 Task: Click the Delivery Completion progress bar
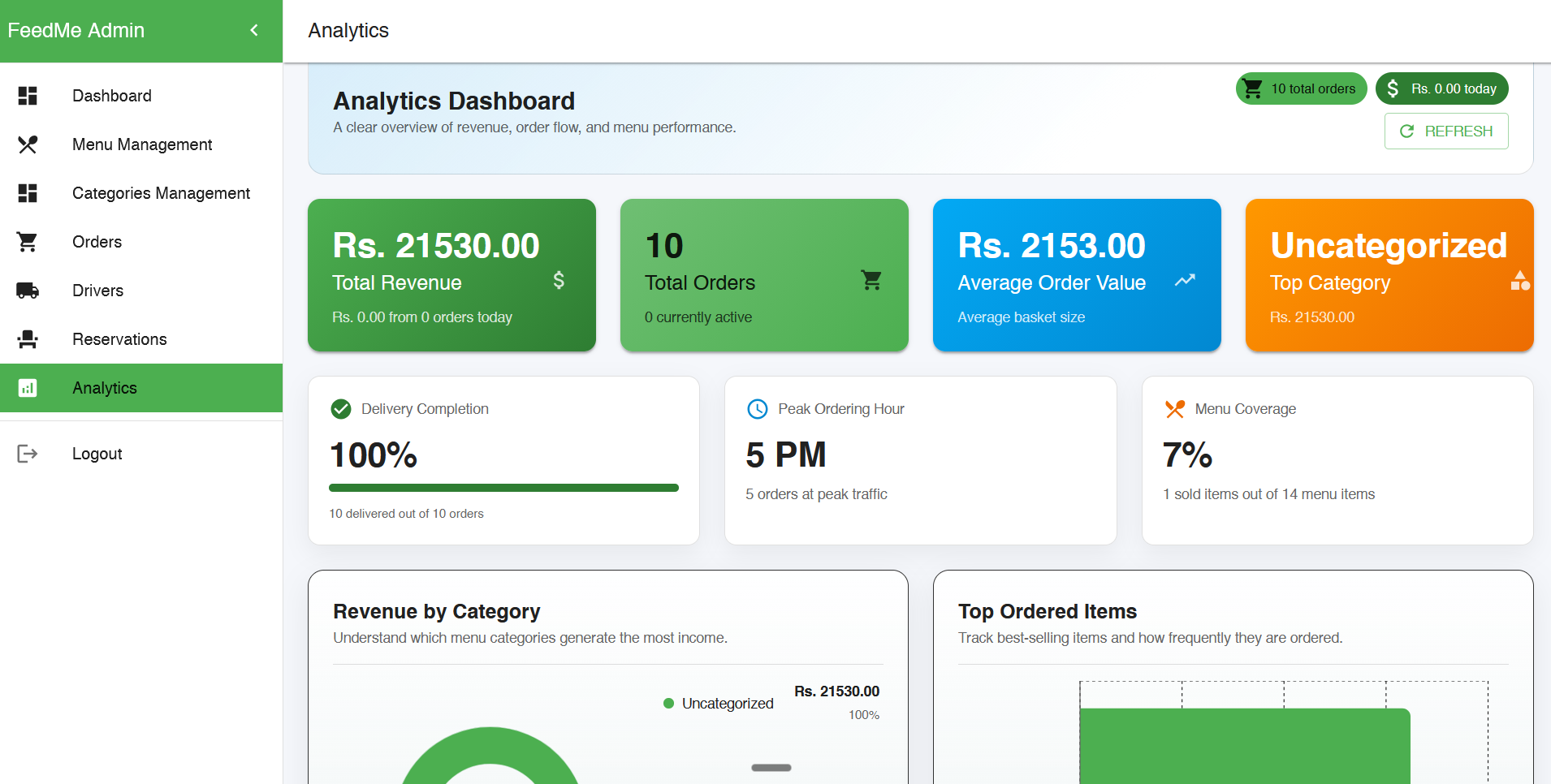503,488
